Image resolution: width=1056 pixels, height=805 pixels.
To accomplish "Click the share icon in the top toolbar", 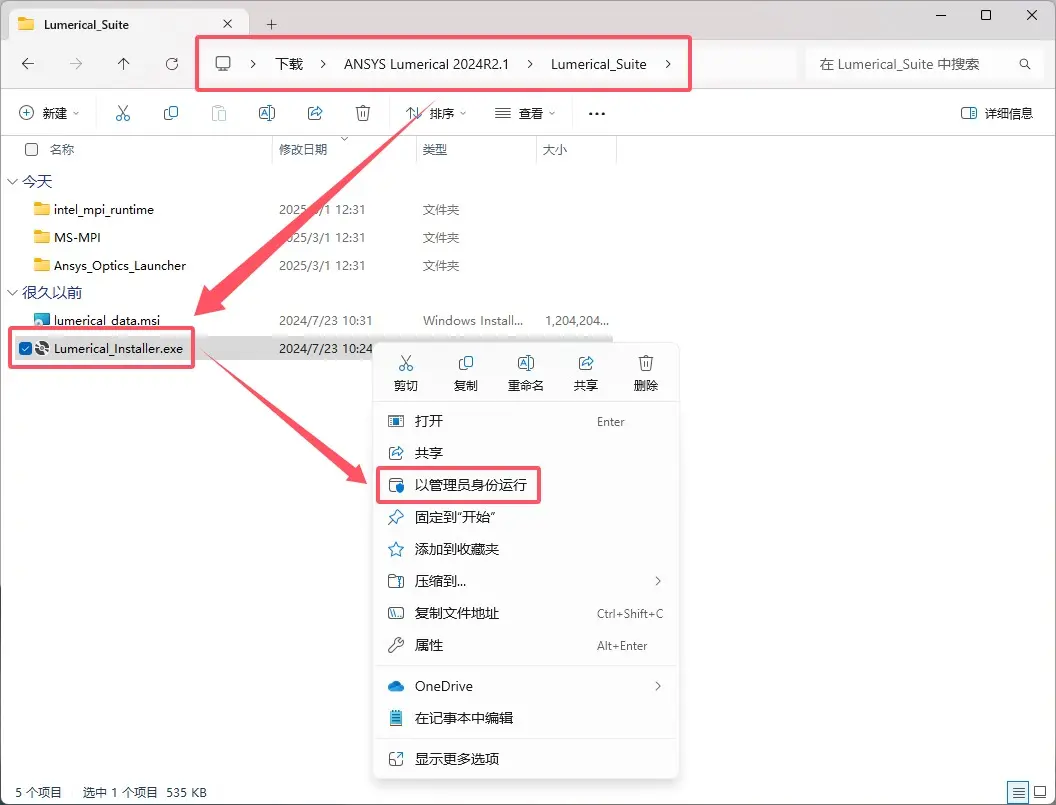I will [315, 113].
